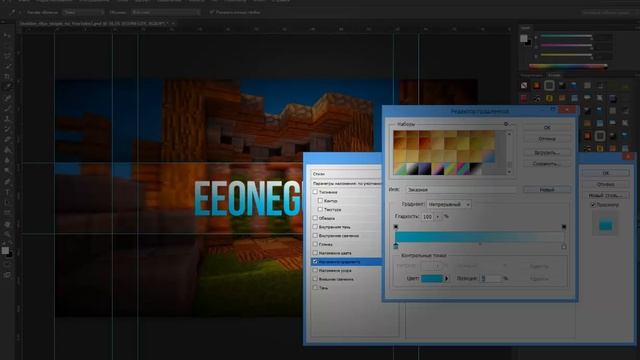
Task: Open the gradient presets gear menu
Action: tap(506, 124)
